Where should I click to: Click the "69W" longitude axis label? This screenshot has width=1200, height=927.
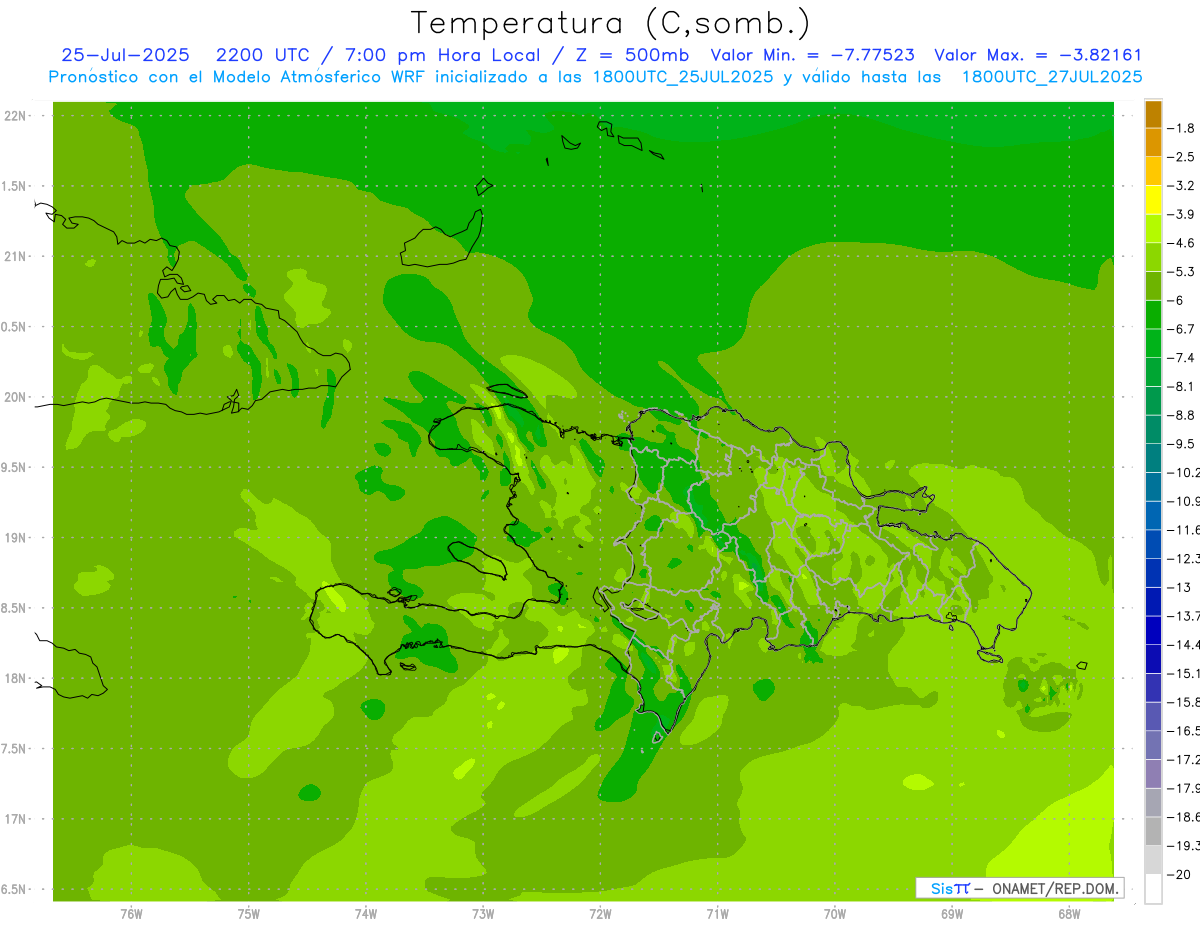952,913
